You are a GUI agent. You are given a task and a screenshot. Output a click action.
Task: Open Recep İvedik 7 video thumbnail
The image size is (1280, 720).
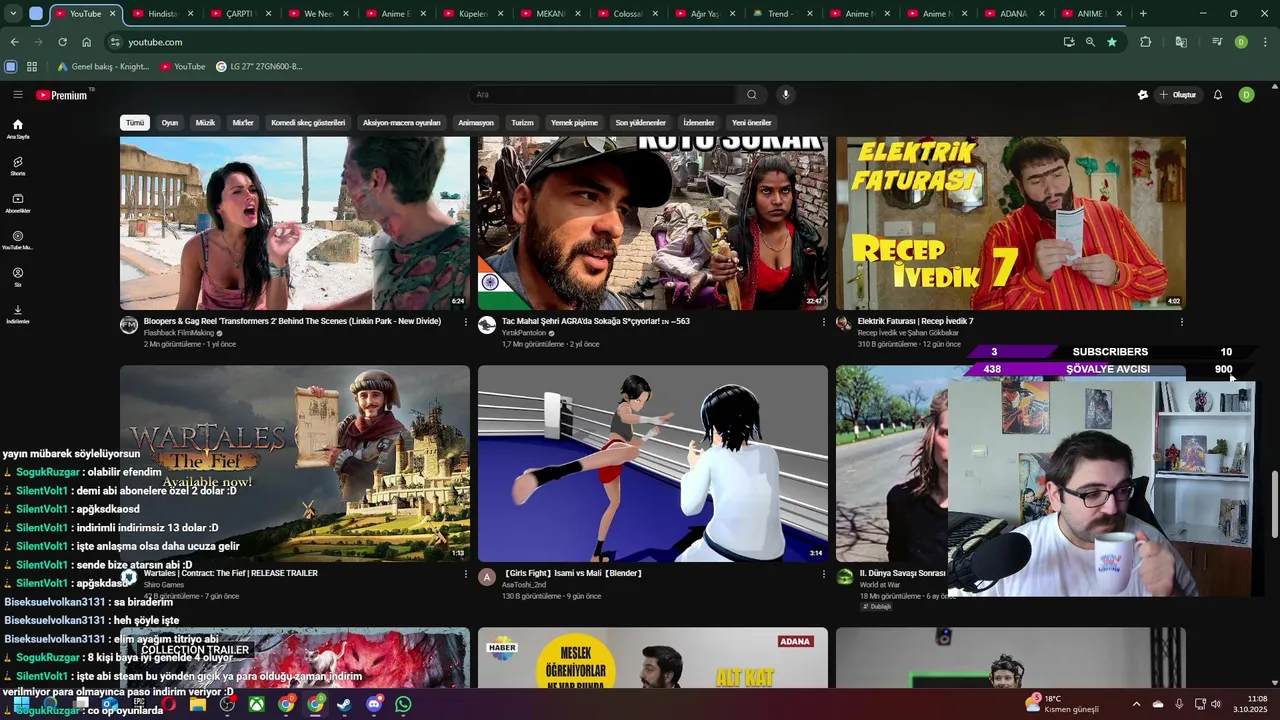coord(1011,223)
